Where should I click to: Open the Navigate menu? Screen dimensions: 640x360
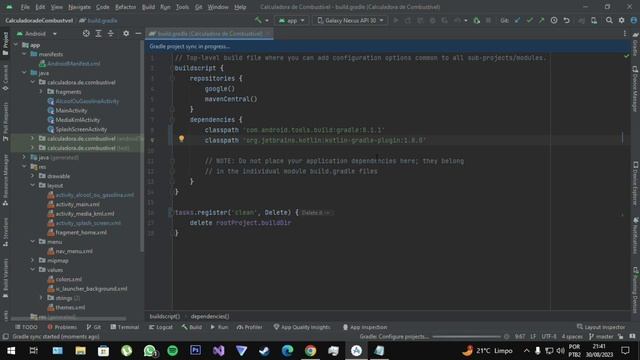tap(80, 7)
